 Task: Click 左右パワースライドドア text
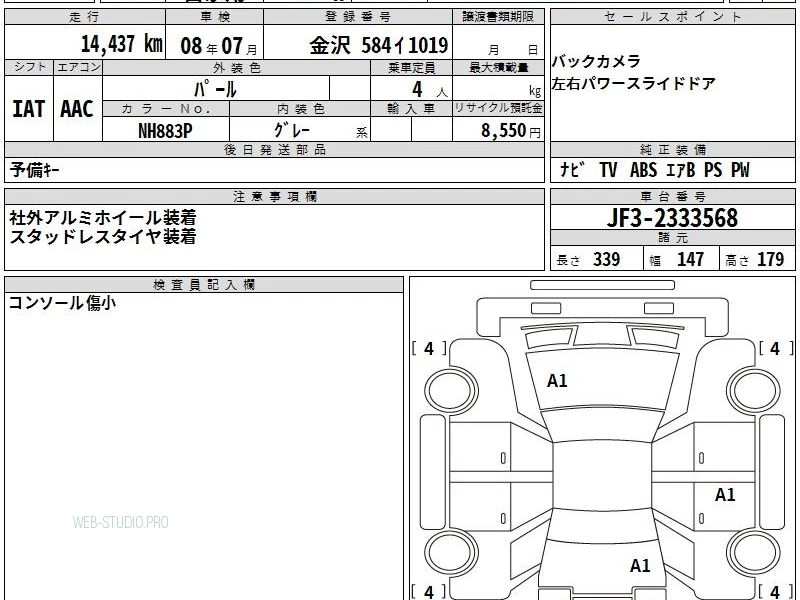coord(634,83)
